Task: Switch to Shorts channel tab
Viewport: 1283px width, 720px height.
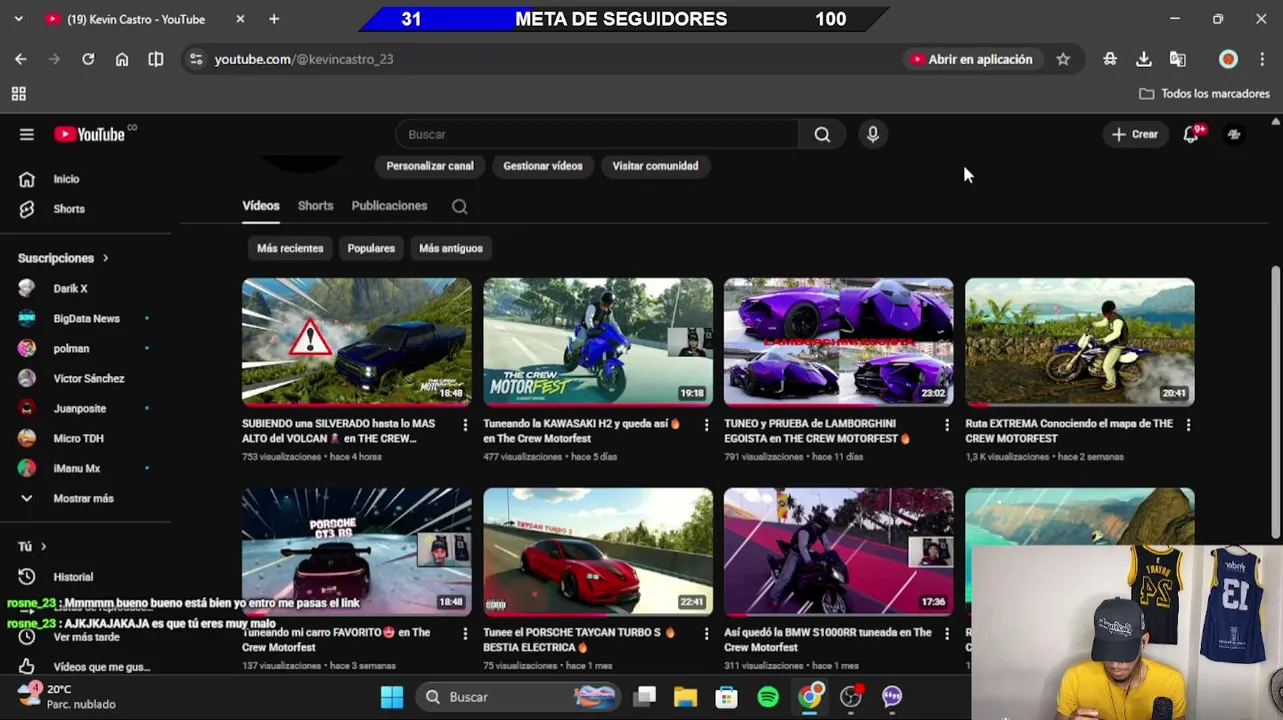Action: 315,206
